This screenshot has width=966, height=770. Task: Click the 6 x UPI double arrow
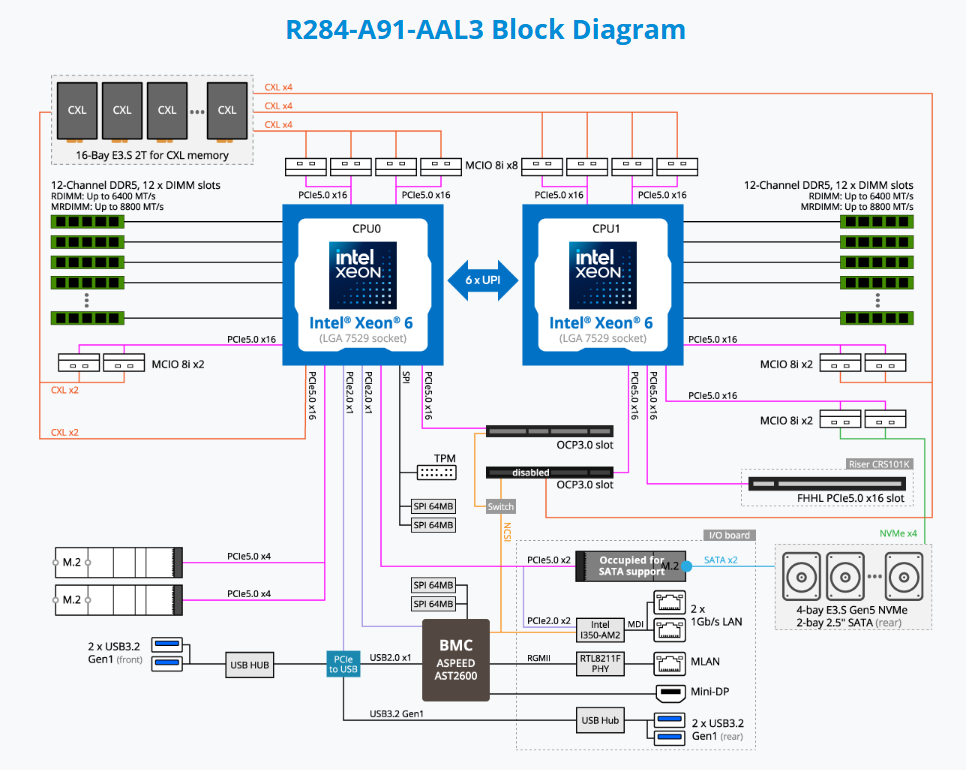click(484, 281)
